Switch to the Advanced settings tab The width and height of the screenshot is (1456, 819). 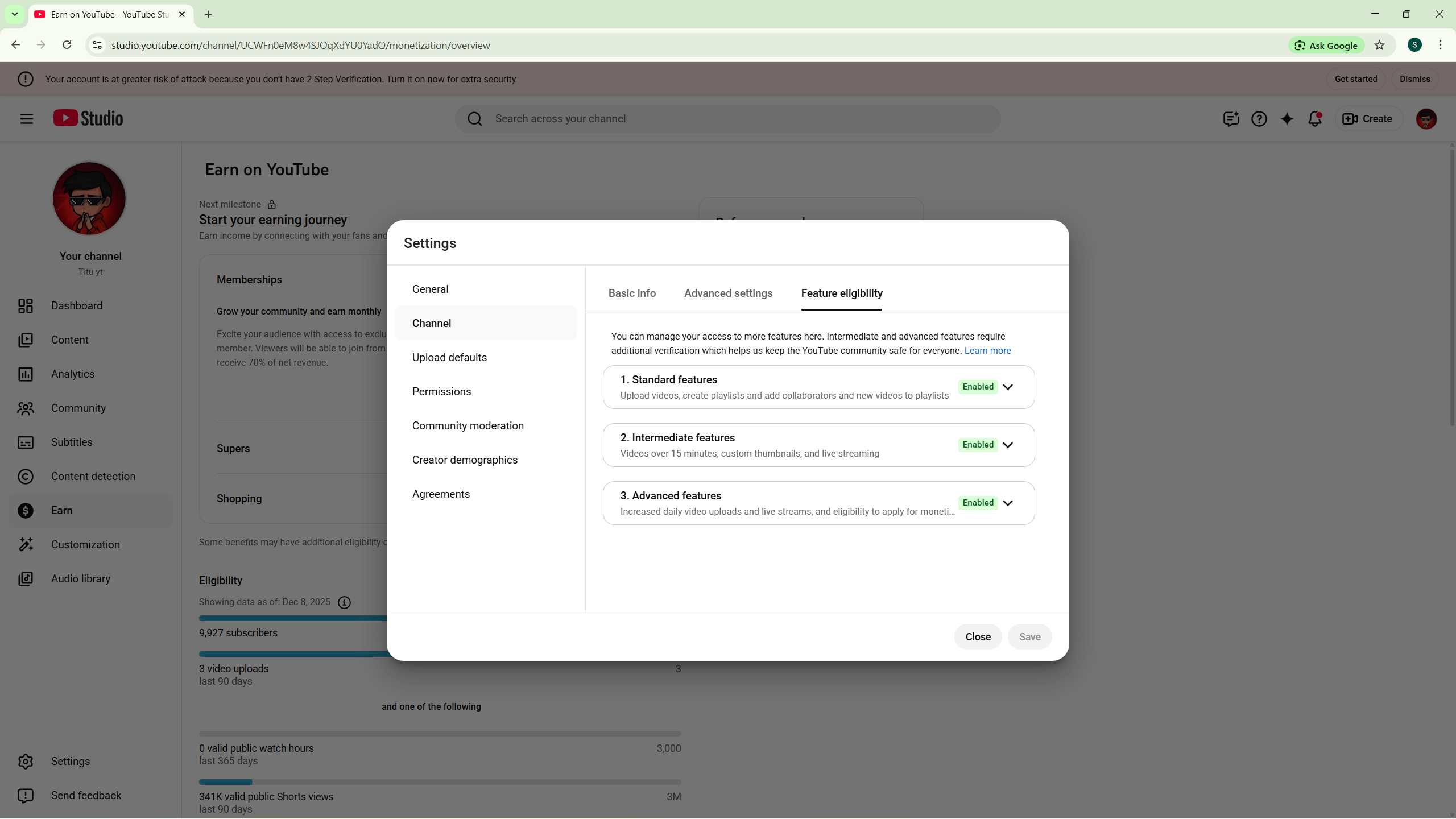pyautogui.click(x=728, y=293)
